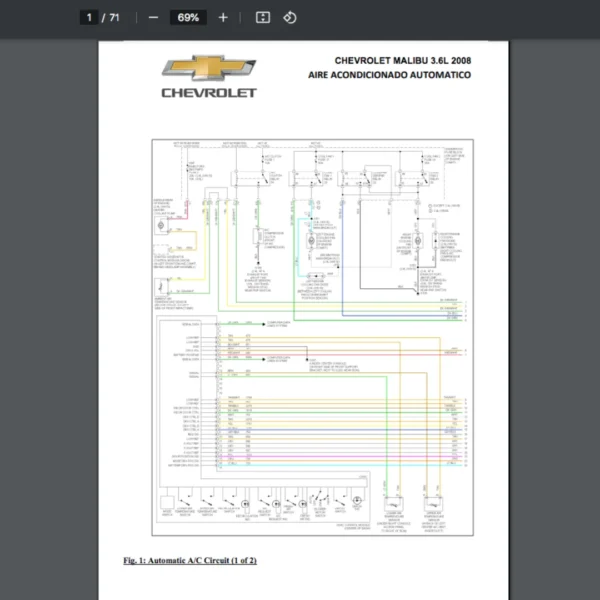Screen dimensions: 600x600
Task: Click the zoom in plus icon
Action: (x=223, y=17)
